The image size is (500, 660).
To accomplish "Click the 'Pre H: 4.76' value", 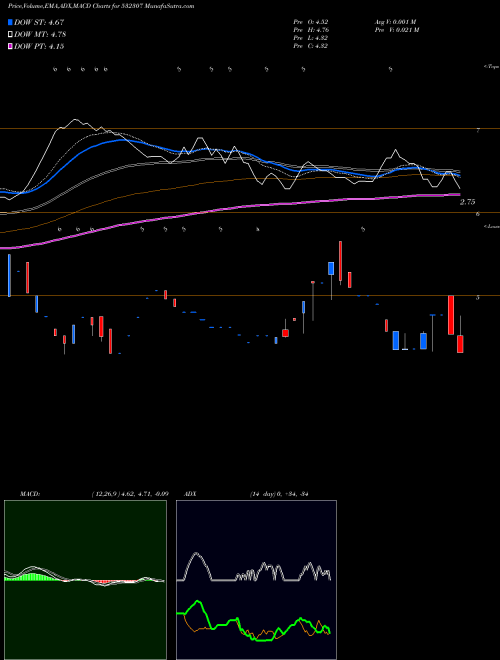I will click(x=311, y=30).
